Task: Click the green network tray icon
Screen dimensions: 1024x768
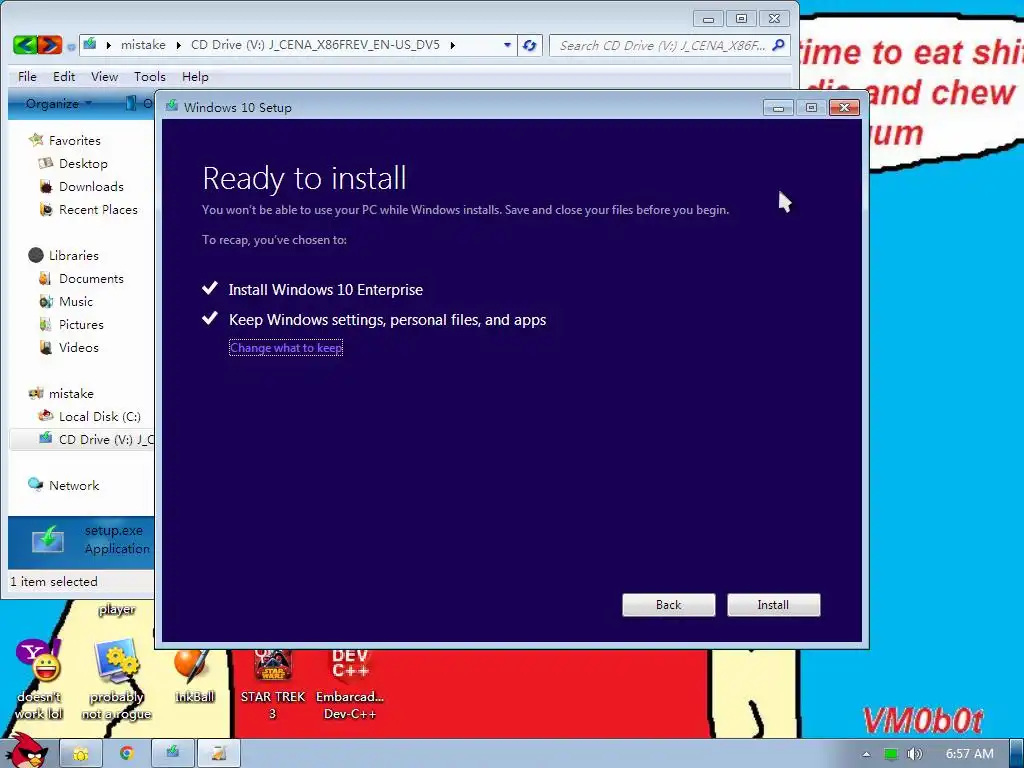Action: (x=891, y=754)
